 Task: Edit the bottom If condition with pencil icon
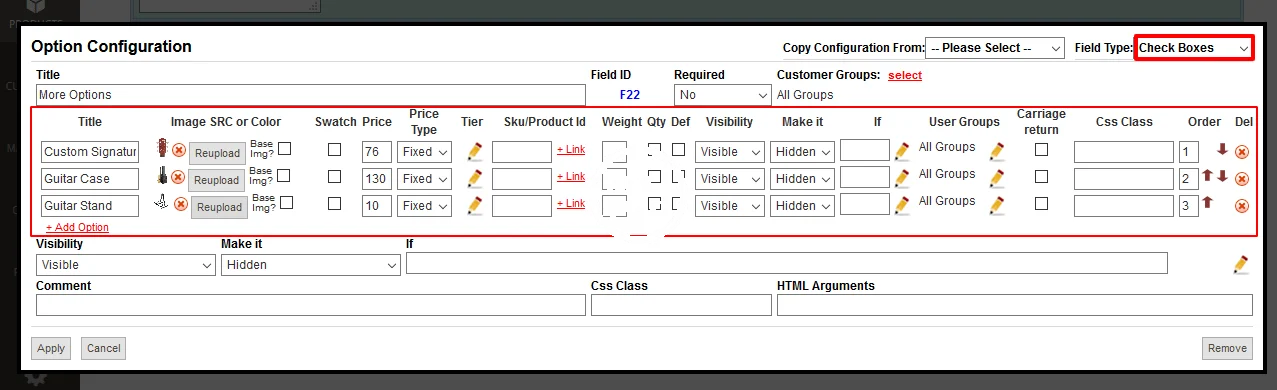tap(1241, 265)
